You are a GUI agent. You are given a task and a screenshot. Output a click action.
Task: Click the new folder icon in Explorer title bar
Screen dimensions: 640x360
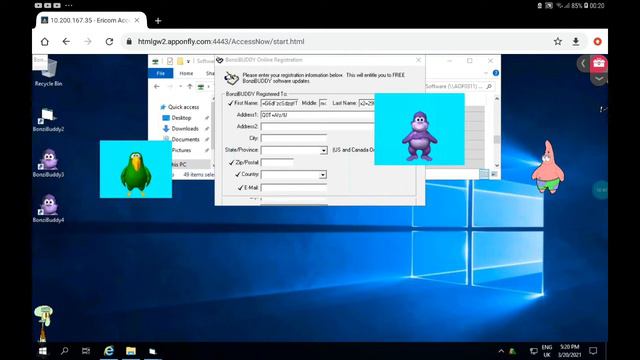coord(180,61)
